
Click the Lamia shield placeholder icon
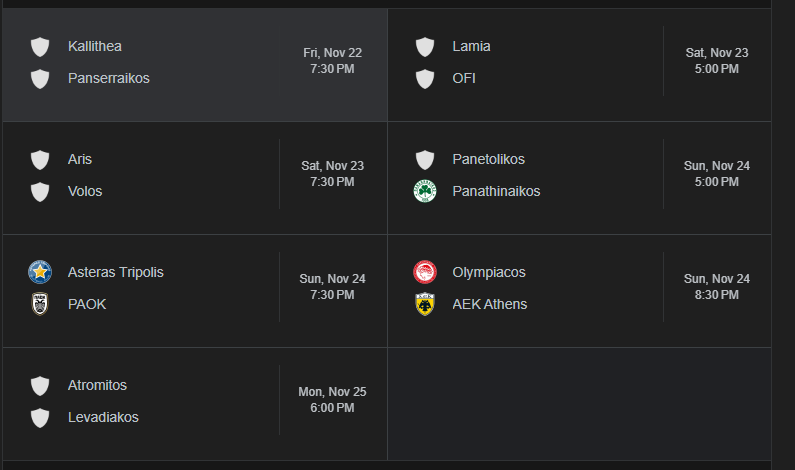425,47
